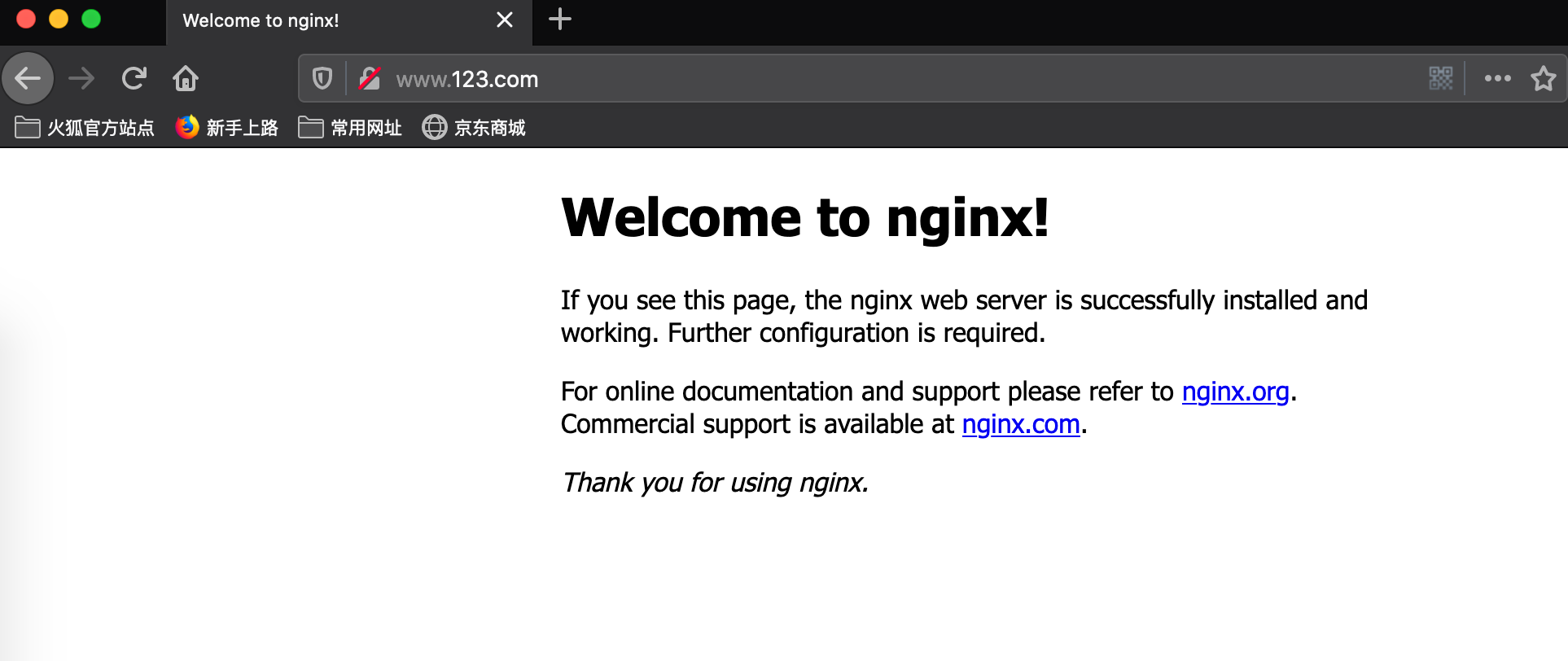Open the page actions three-dot menu
This screenshot has width=1568, height=661.
(x=1497, y=78)
